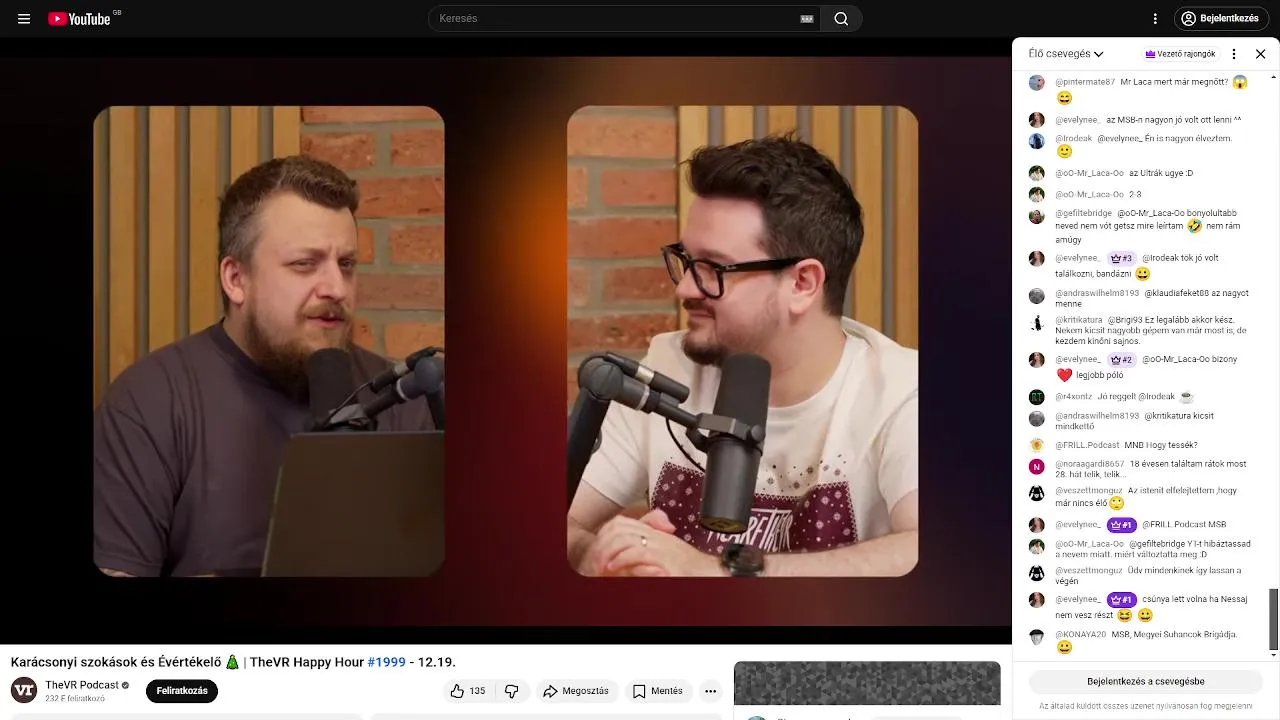The width and height of the screenshot is (1280, 720).
Task: Click @noraagardi8657 avatar in chat
Action: point(1037,466)
